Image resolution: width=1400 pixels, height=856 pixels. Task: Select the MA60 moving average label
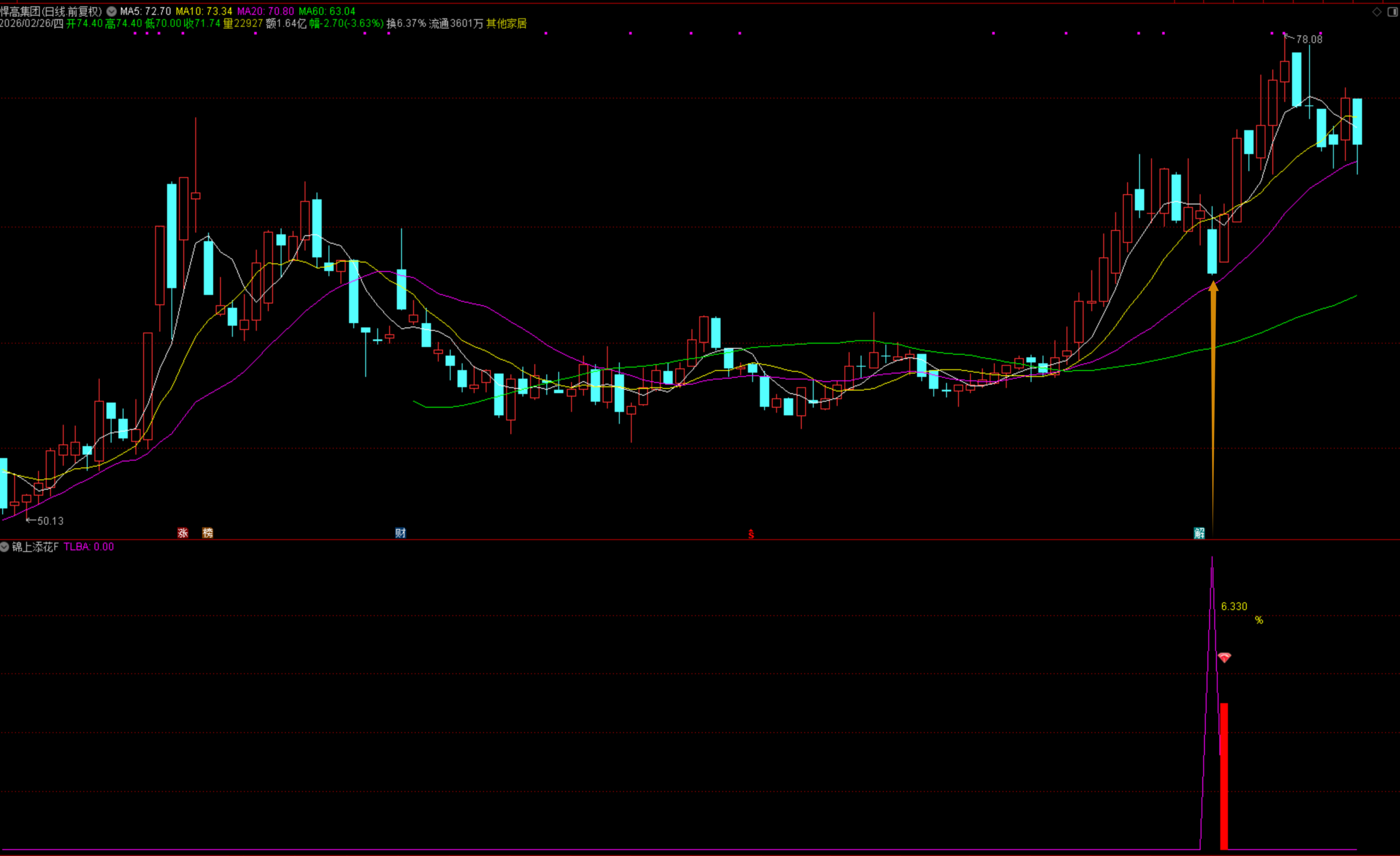326,11
